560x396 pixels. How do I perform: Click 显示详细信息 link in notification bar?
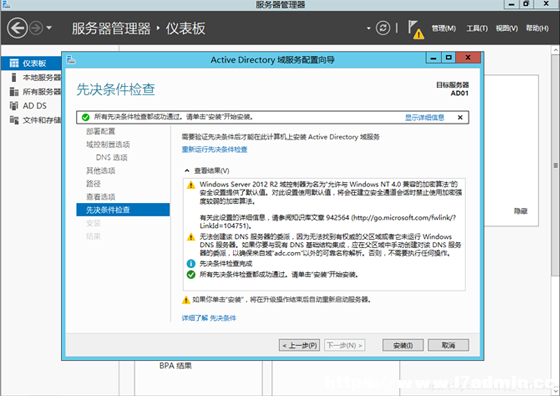coord(424,117)
